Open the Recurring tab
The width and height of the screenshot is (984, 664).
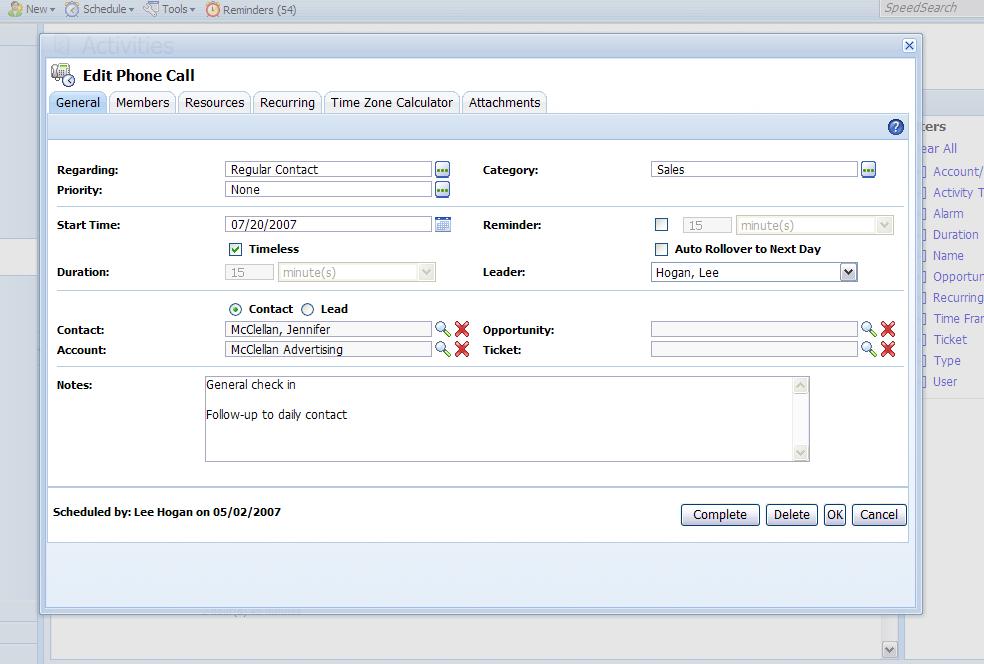(x=287, y=101)
